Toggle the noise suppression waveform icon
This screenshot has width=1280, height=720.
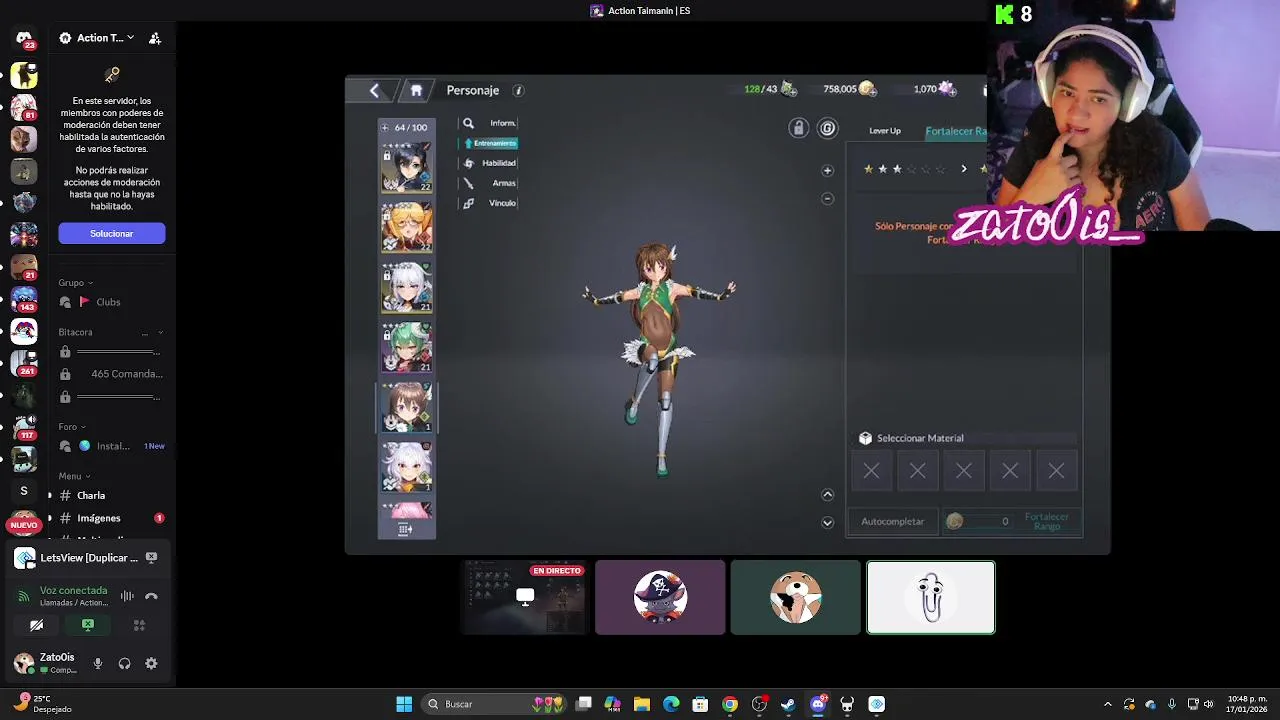127,596
